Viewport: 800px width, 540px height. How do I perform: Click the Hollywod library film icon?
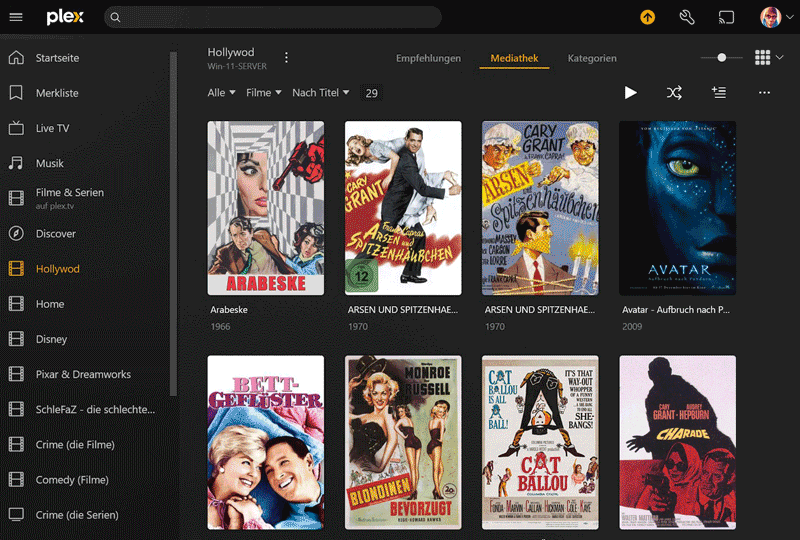point(16,268)
